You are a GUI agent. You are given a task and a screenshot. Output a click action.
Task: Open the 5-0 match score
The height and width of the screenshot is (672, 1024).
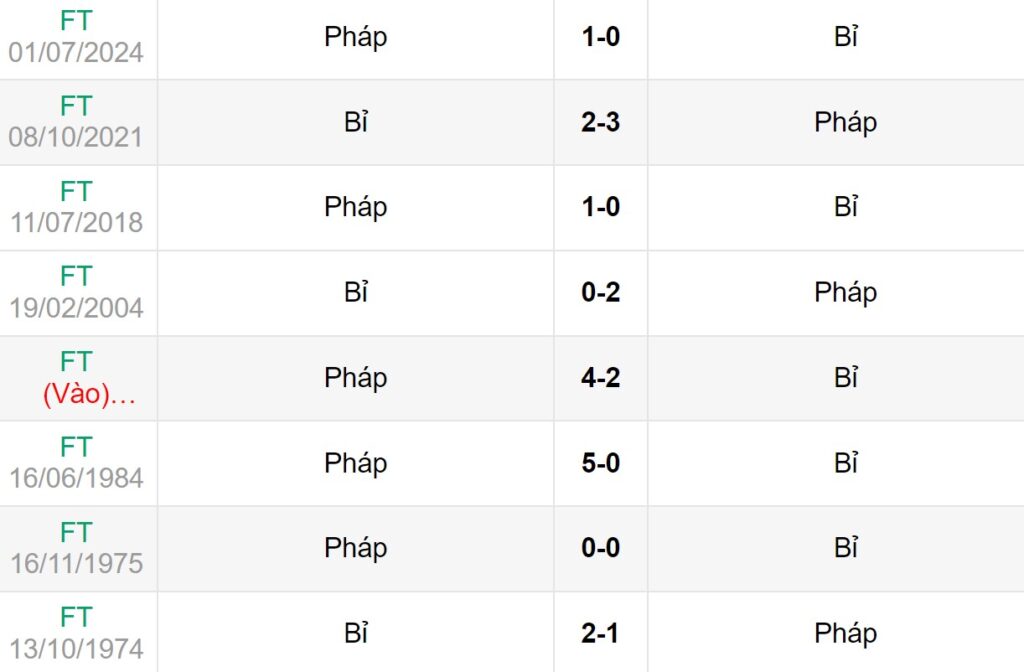pos(600,463)
